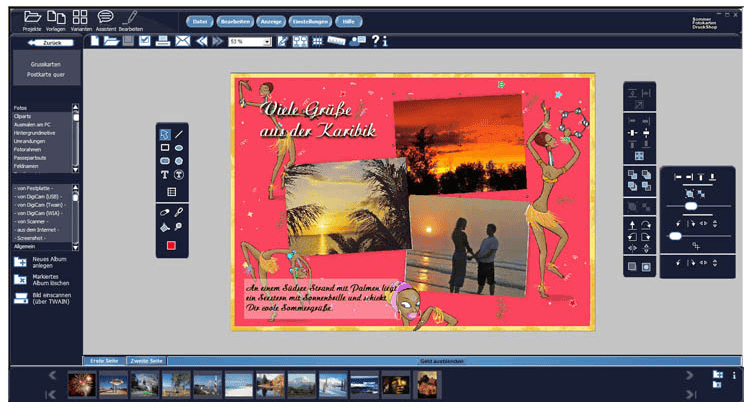Select 'von DigiCam (USB)' in source list
The height and width of the screenshot is (408, 750).
pos(40,196)
